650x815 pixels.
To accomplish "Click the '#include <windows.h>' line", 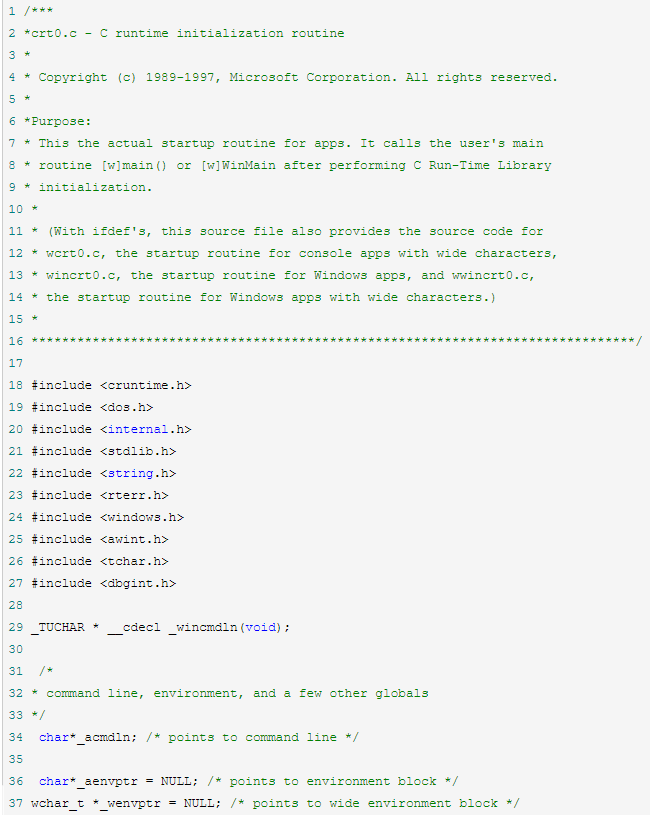I will click(x=108, y=518).
